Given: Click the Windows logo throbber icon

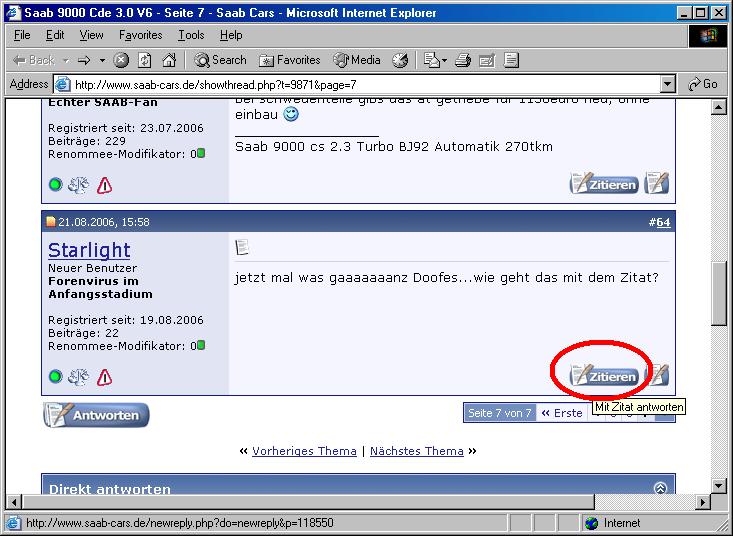Looking at the screenshot, I should pyautogui.click(x=708, y=36).
